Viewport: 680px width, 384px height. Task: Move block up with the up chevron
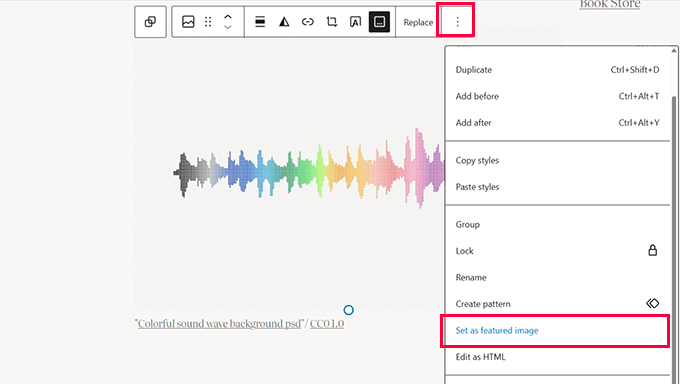(228, 16)
